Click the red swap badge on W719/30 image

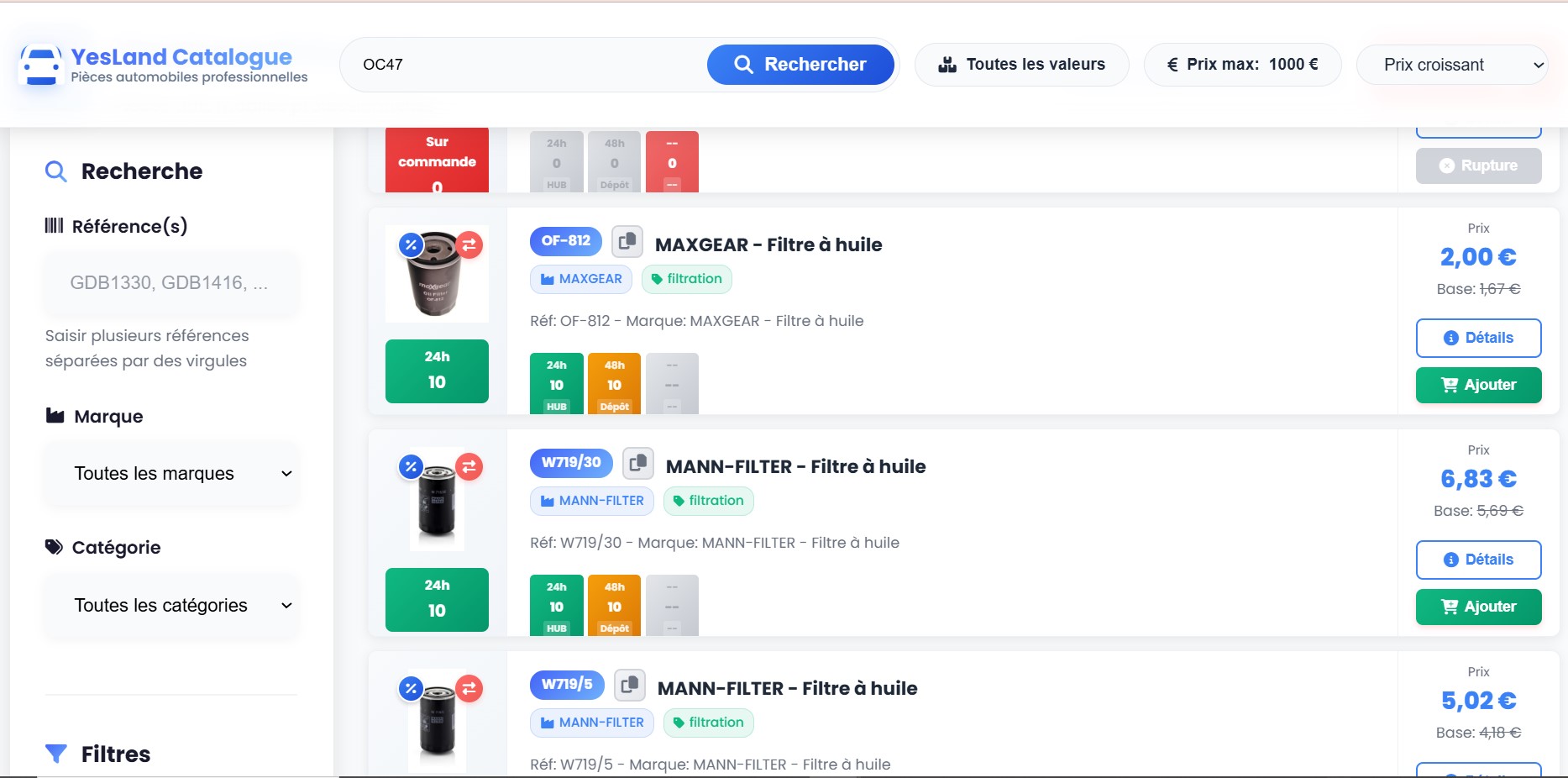(469, 466)
